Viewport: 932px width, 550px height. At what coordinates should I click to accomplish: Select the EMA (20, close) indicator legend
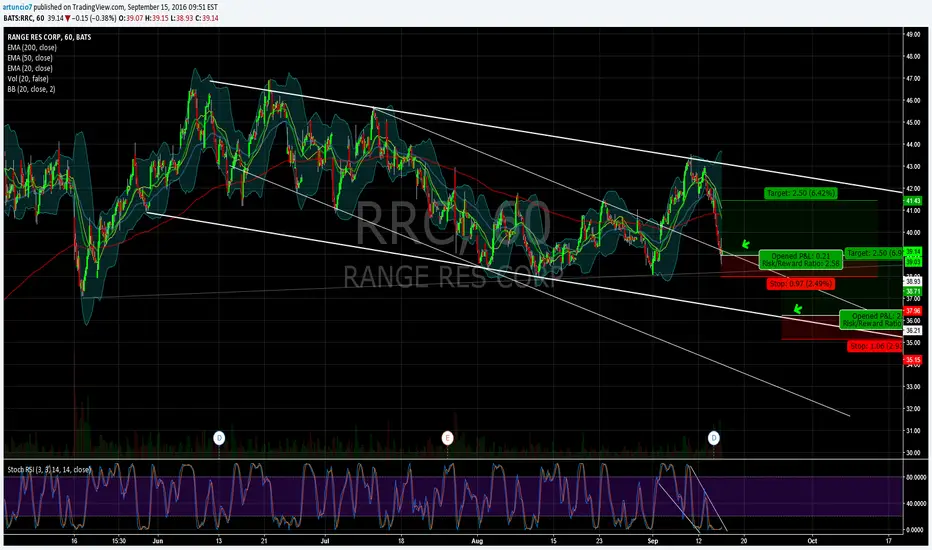(x=30, y=68)
